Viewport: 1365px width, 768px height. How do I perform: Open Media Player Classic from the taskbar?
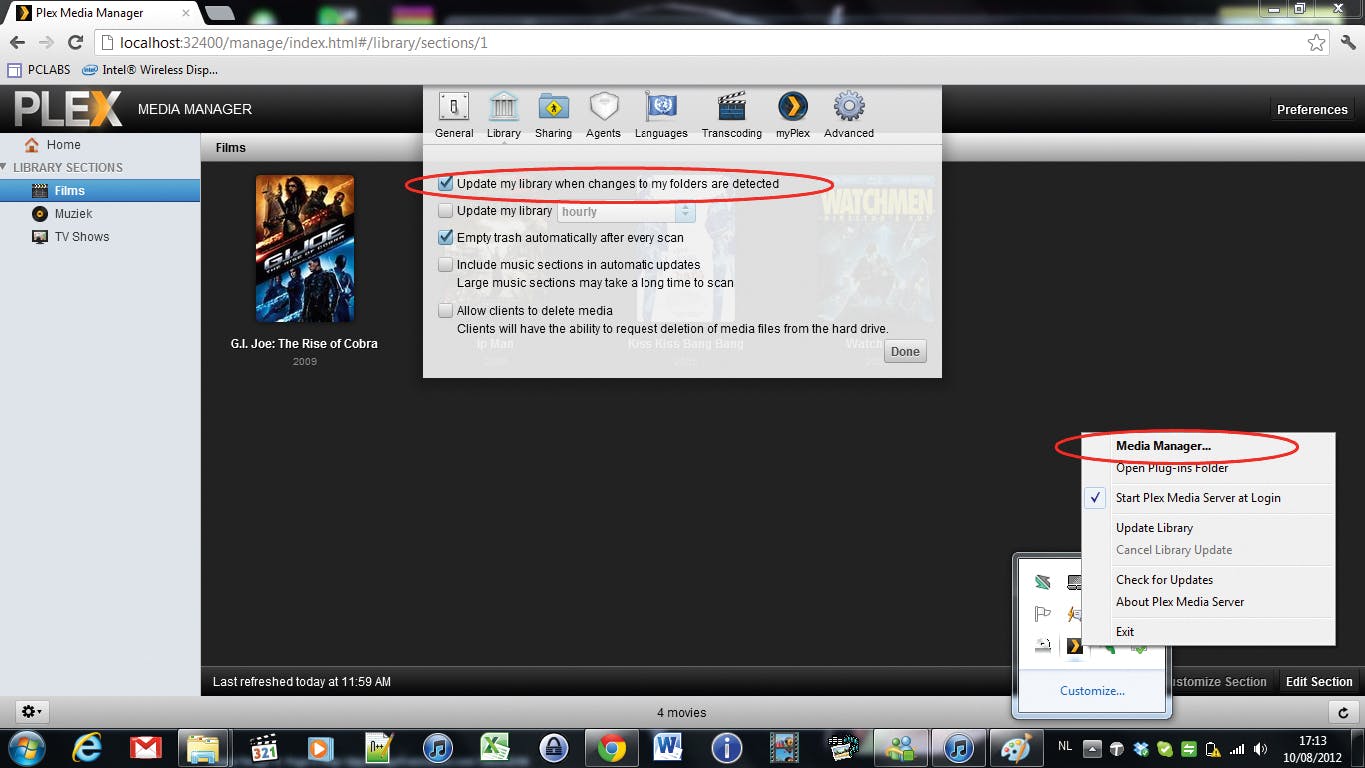click(263, 748)
